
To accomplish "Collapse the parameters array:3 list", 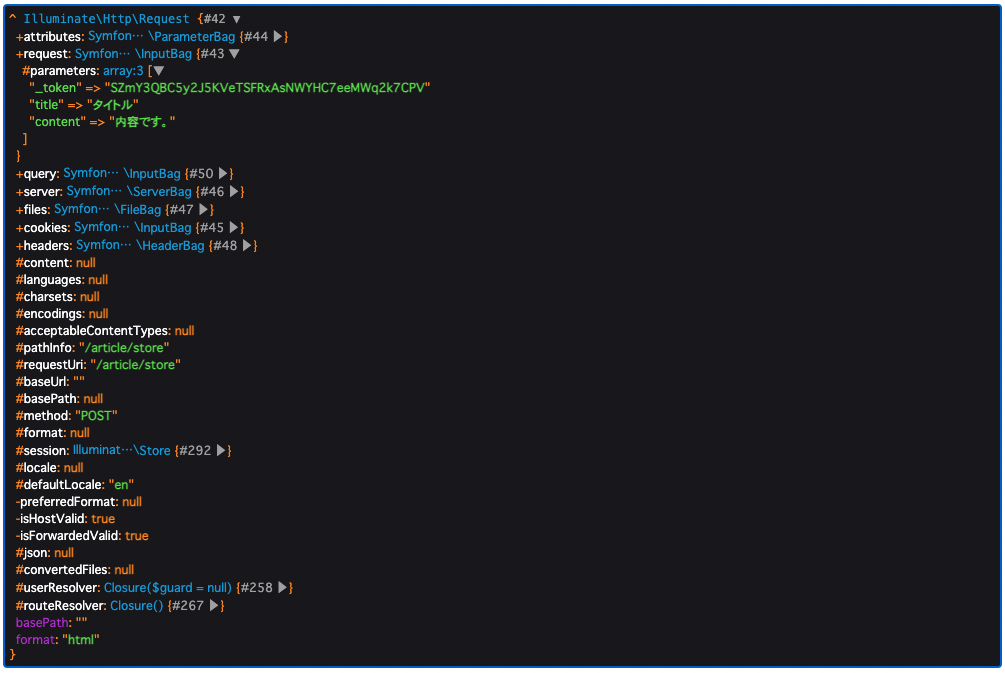I will 158,71.
